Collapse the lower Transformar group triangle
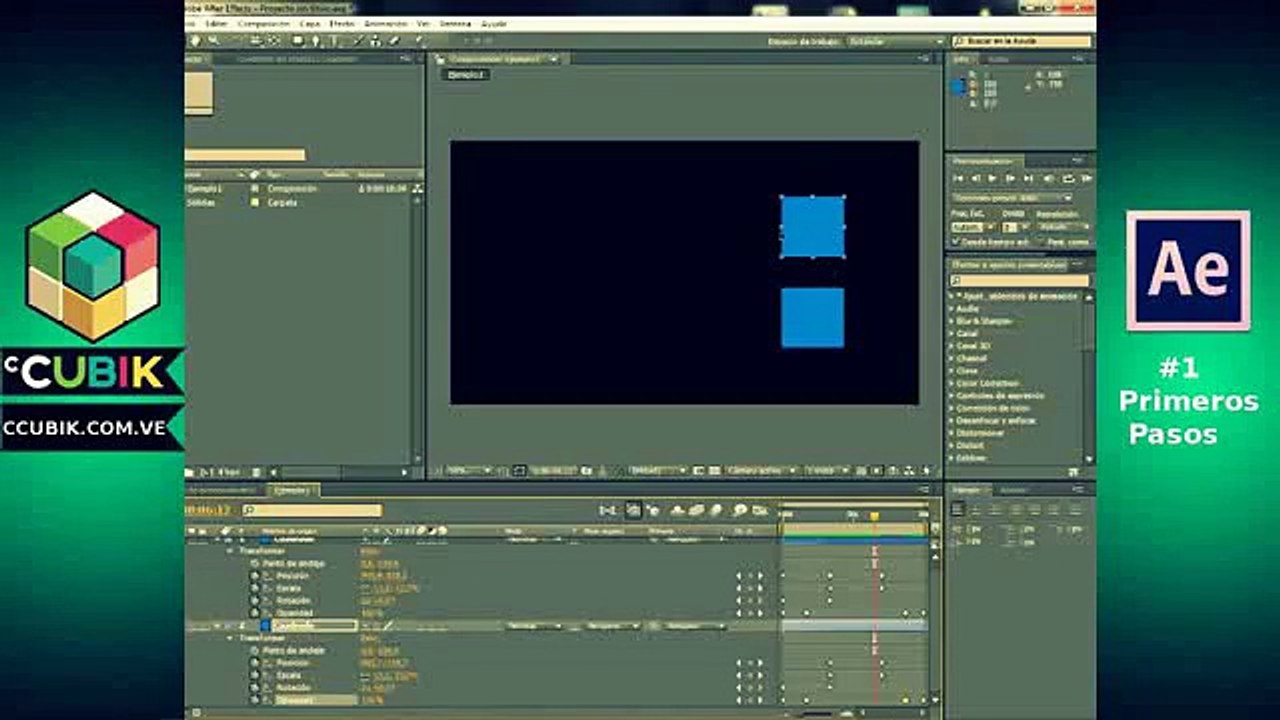This screenshot has height=720, width=1280. [x=229, y=638]
